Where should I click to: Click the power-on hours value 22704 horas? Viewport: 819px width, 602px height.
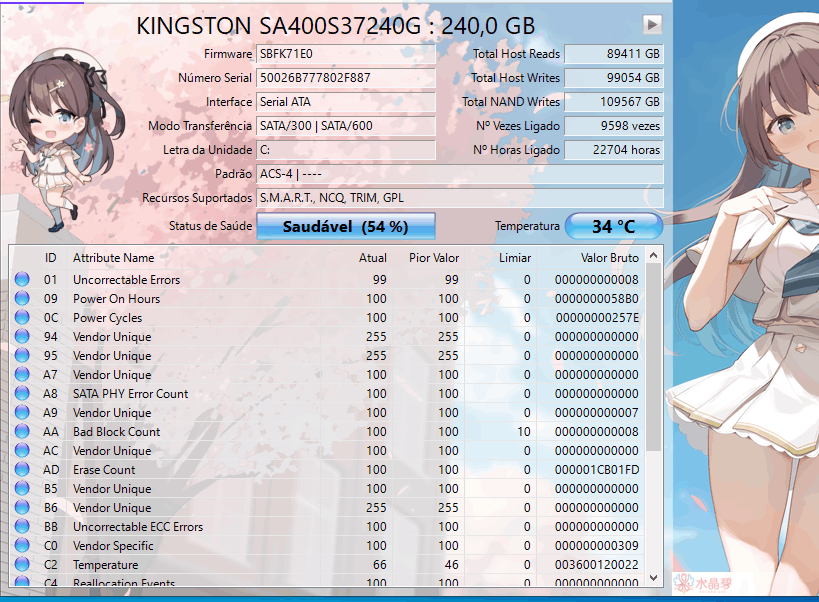pos(614,150)
